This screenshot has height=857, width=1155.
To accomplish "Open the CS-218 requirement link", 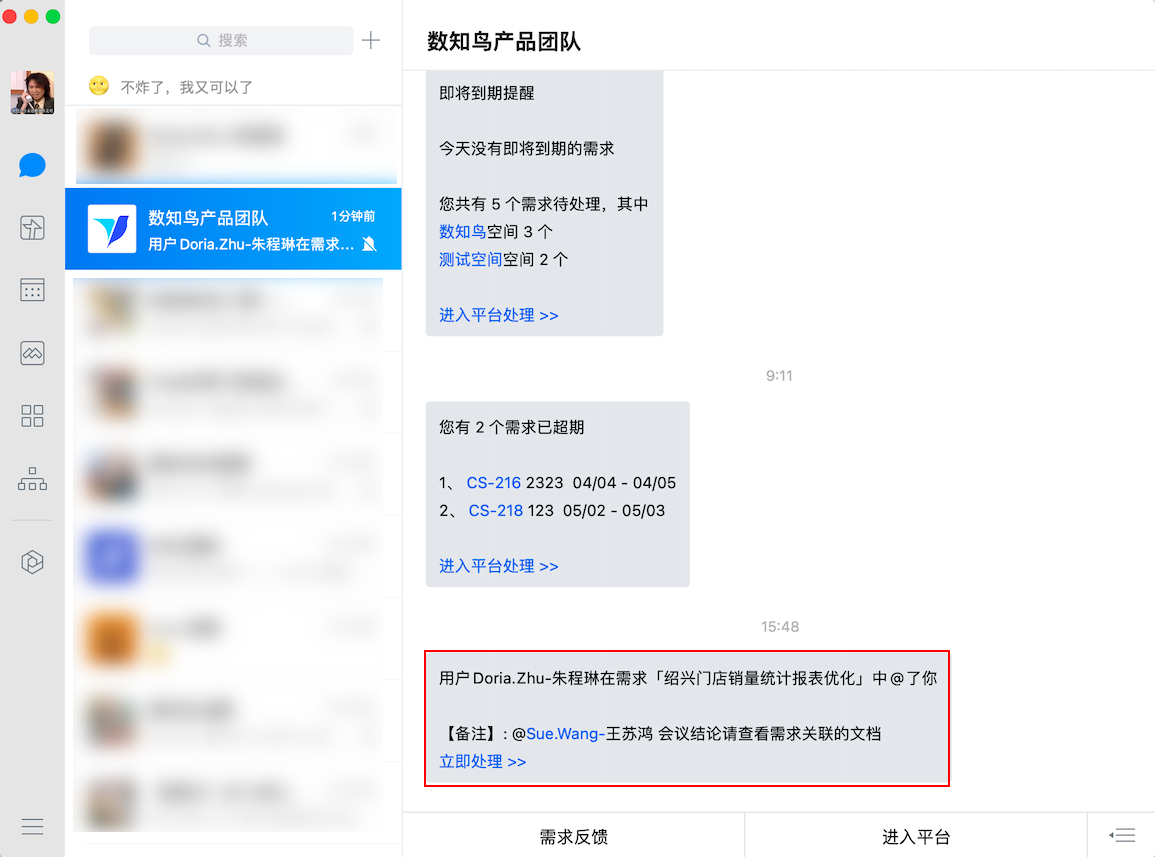I will [496, 511].
